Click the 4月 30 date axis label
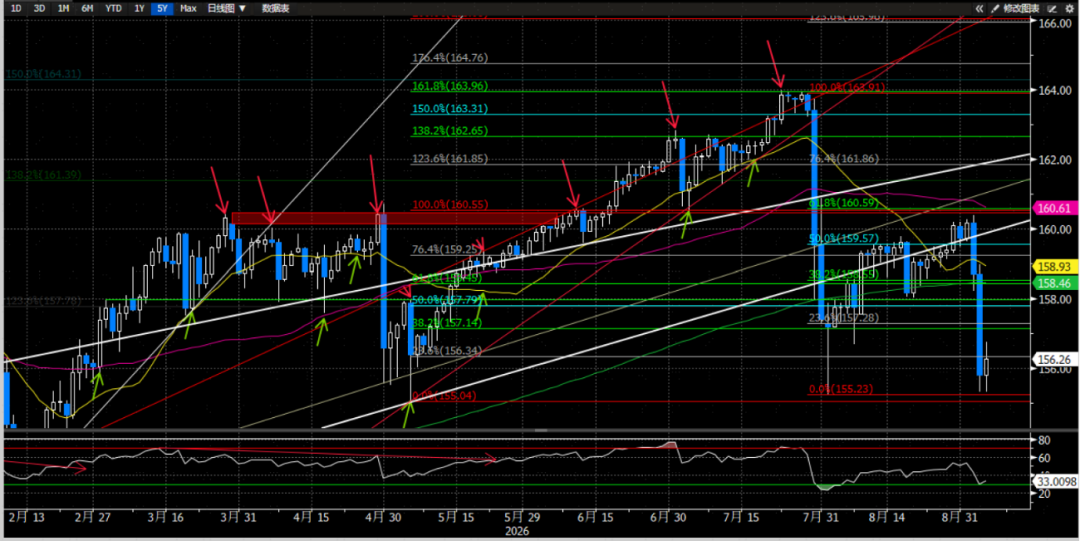 [382, 516]
